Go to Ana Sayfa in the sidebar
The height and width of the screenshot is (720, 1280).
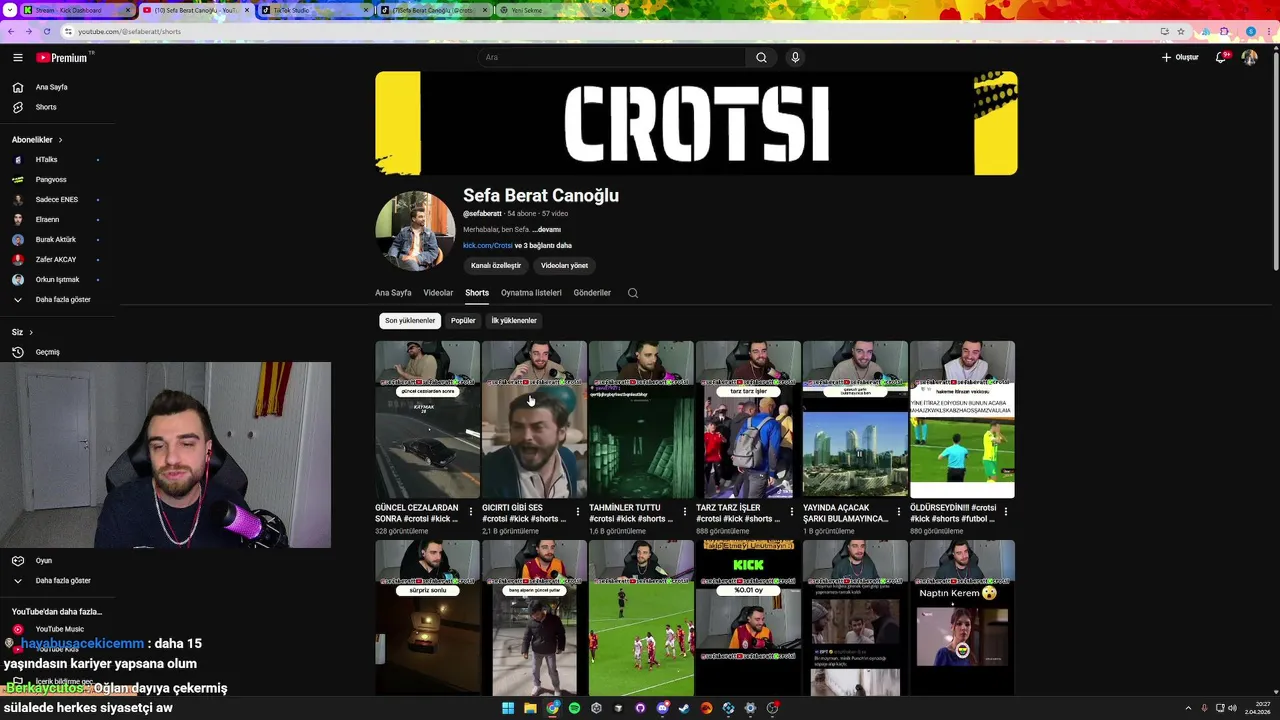(51, 87)
